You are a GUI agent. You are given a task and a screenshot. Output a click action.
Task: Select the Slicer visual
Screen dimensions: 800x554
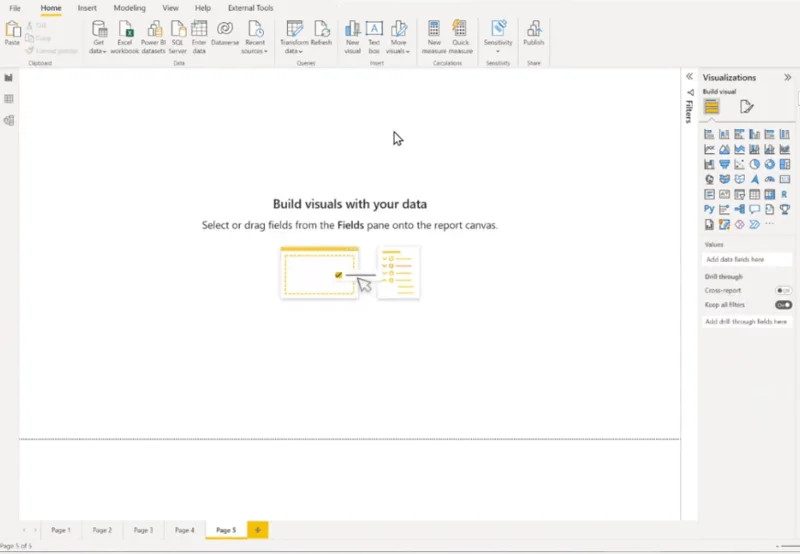click(739, 194)
